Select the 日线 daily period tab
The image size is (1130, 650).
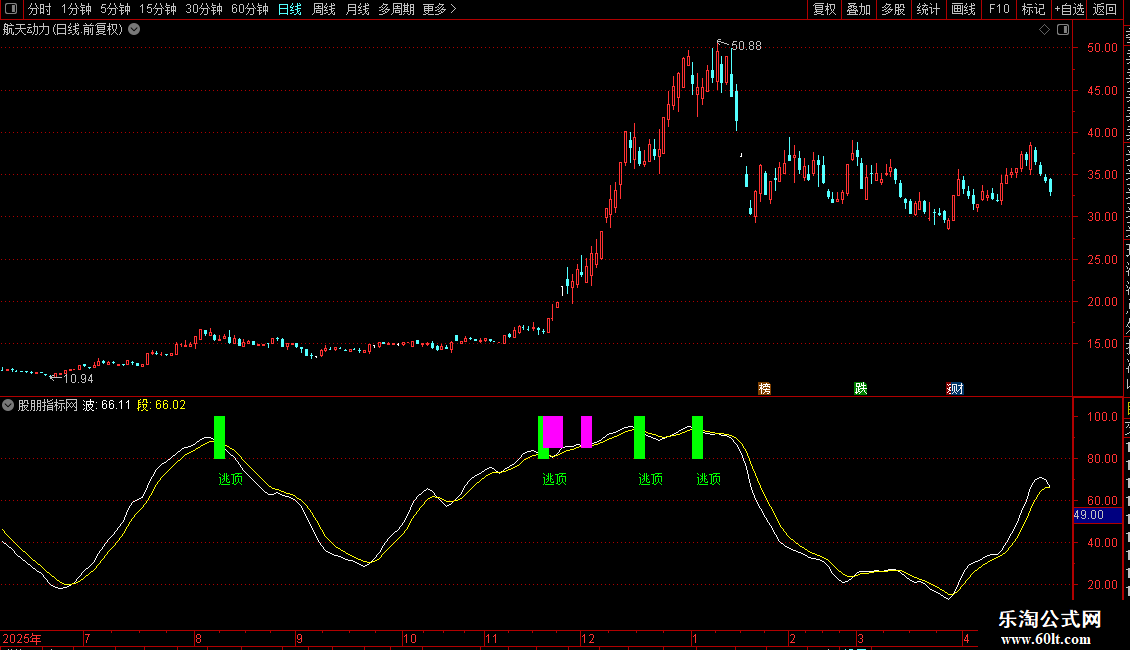click(x=290, y=9)
